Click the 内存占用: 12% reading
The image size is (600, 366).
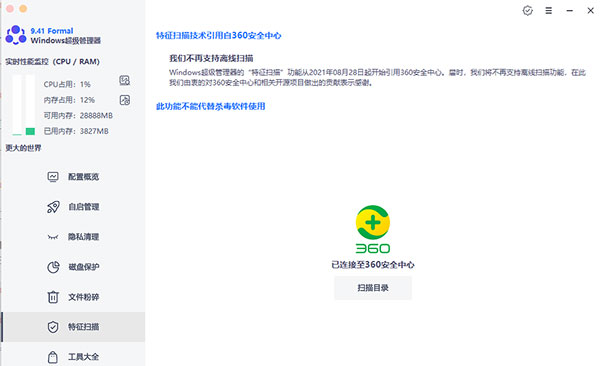[69, 100]
